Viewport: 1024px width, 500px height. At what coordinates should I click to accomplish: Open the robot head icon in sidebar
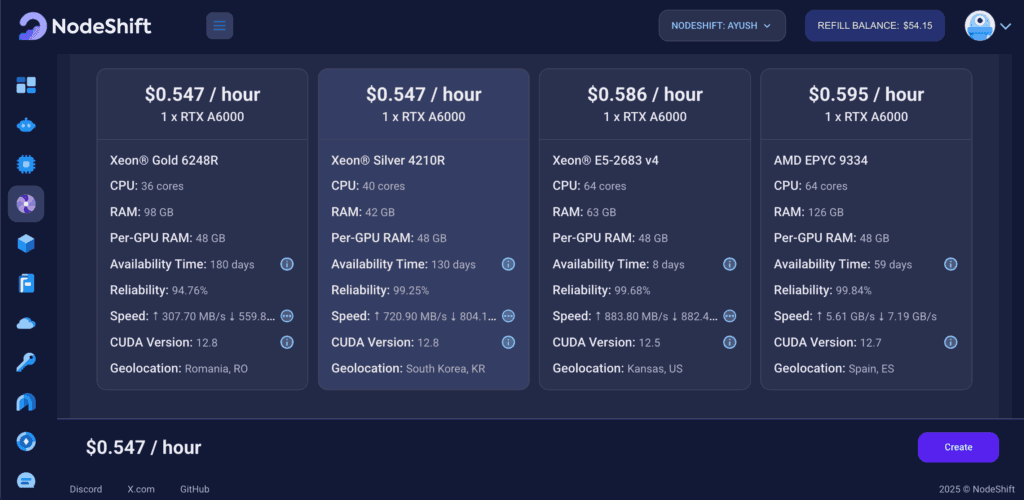tap(26, 125)
